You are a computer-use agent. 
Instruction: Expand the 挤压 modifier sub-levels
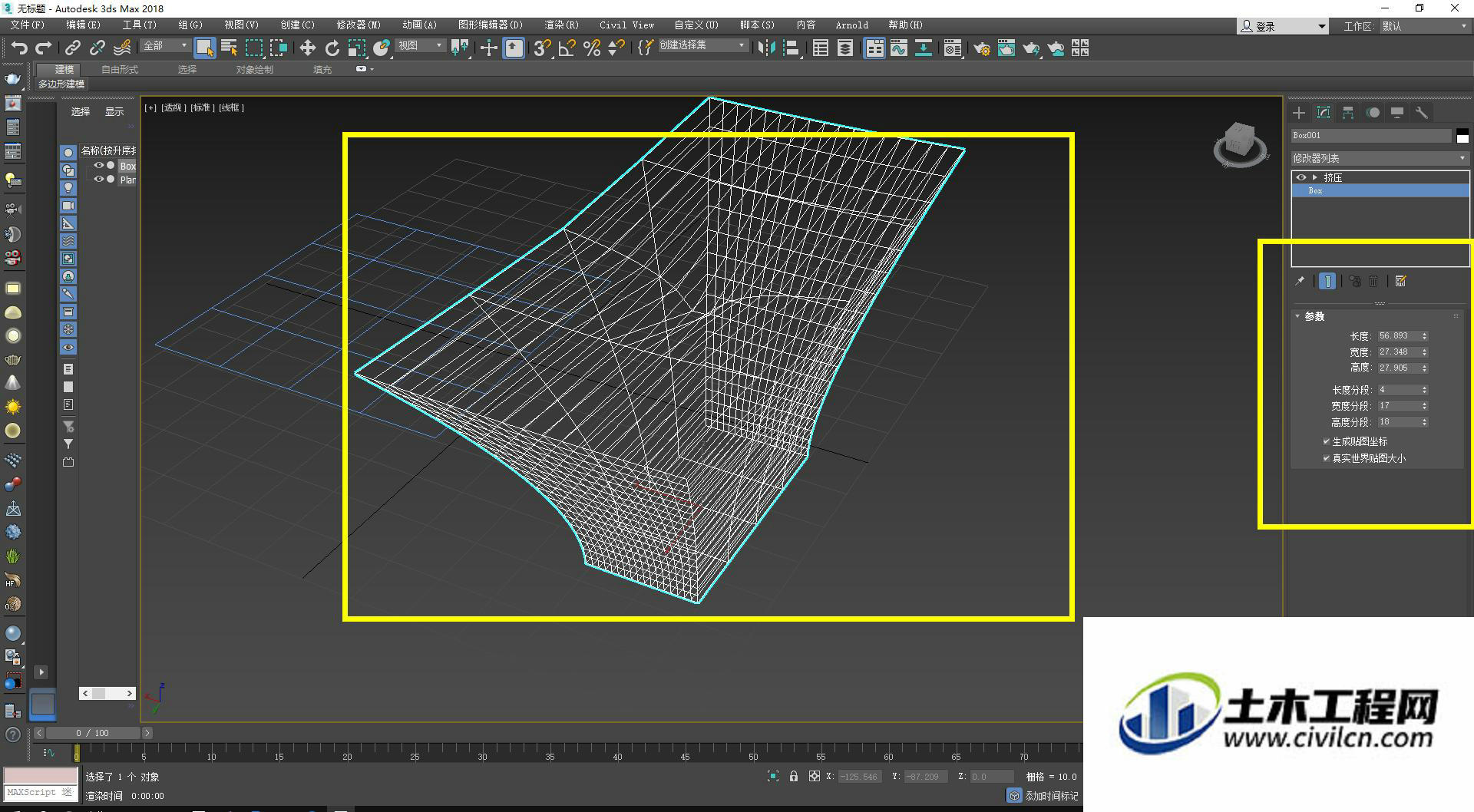pos(1315,177)
